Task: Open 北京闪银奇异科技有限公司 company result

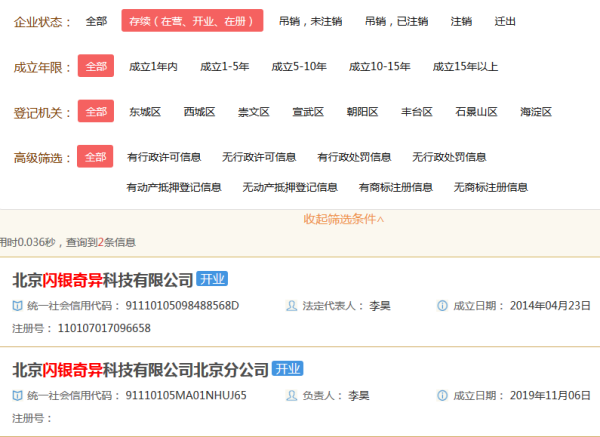Action: point(103,280)
